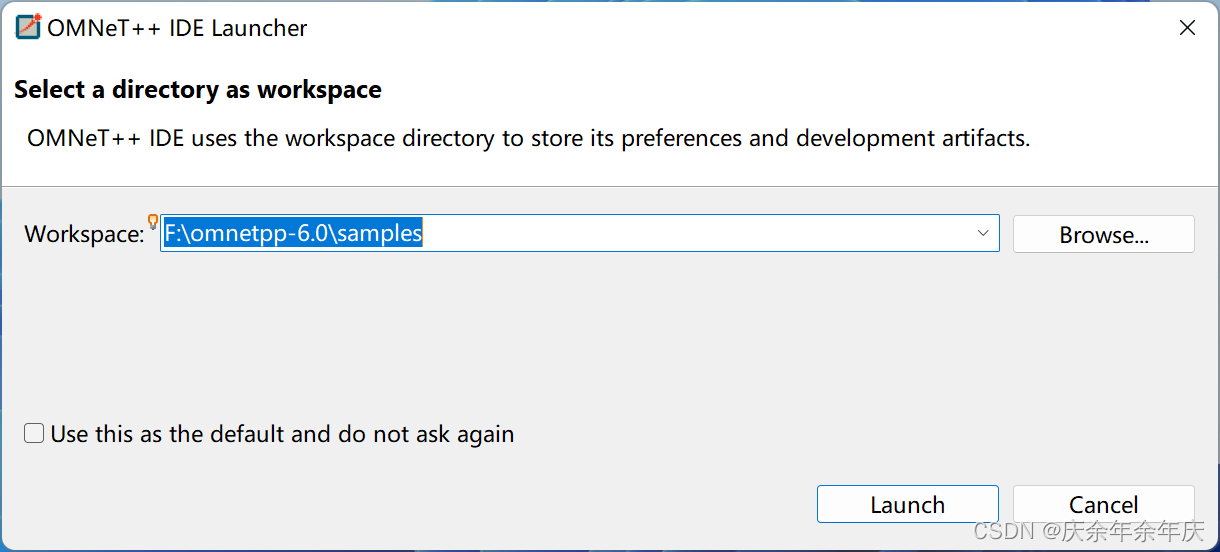
Task: Click the highlighted F:\omnetpp-6.0\samples path text
Action: [x=293, y=234]
